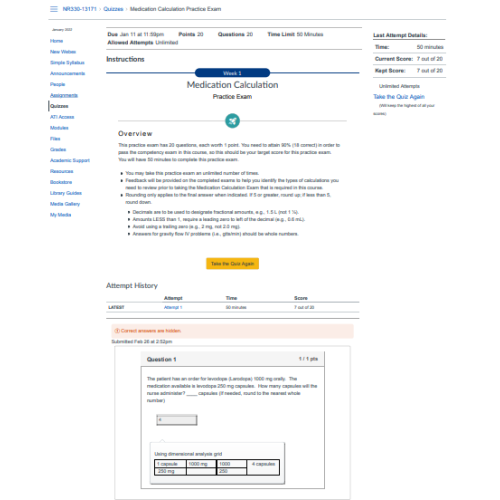Open Grades in course navigation
The image size is (500, 500).
58,150
